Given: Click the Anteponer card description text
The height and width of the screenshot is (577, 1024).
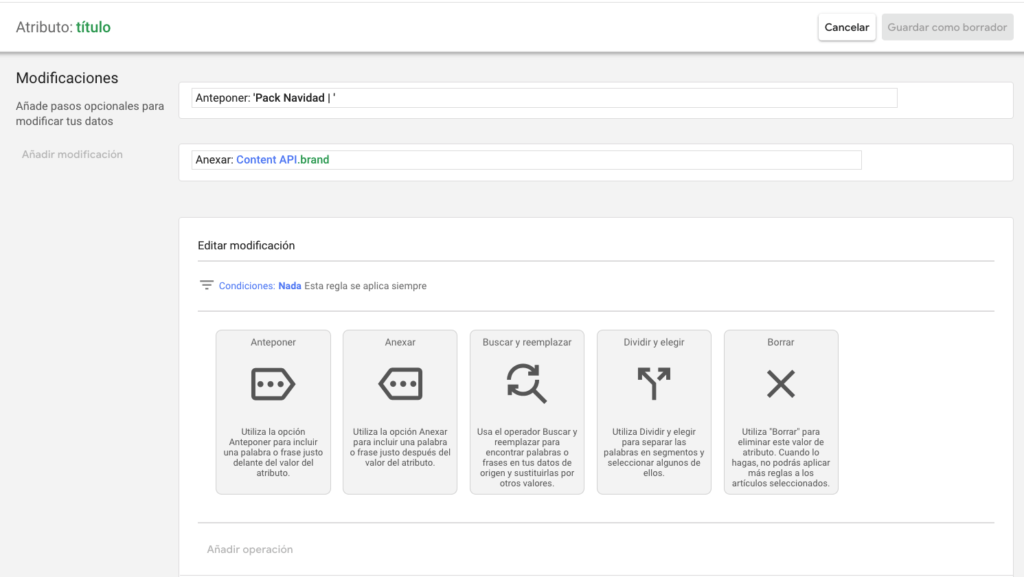Looking at the screenshot, I should coord(273,452).
